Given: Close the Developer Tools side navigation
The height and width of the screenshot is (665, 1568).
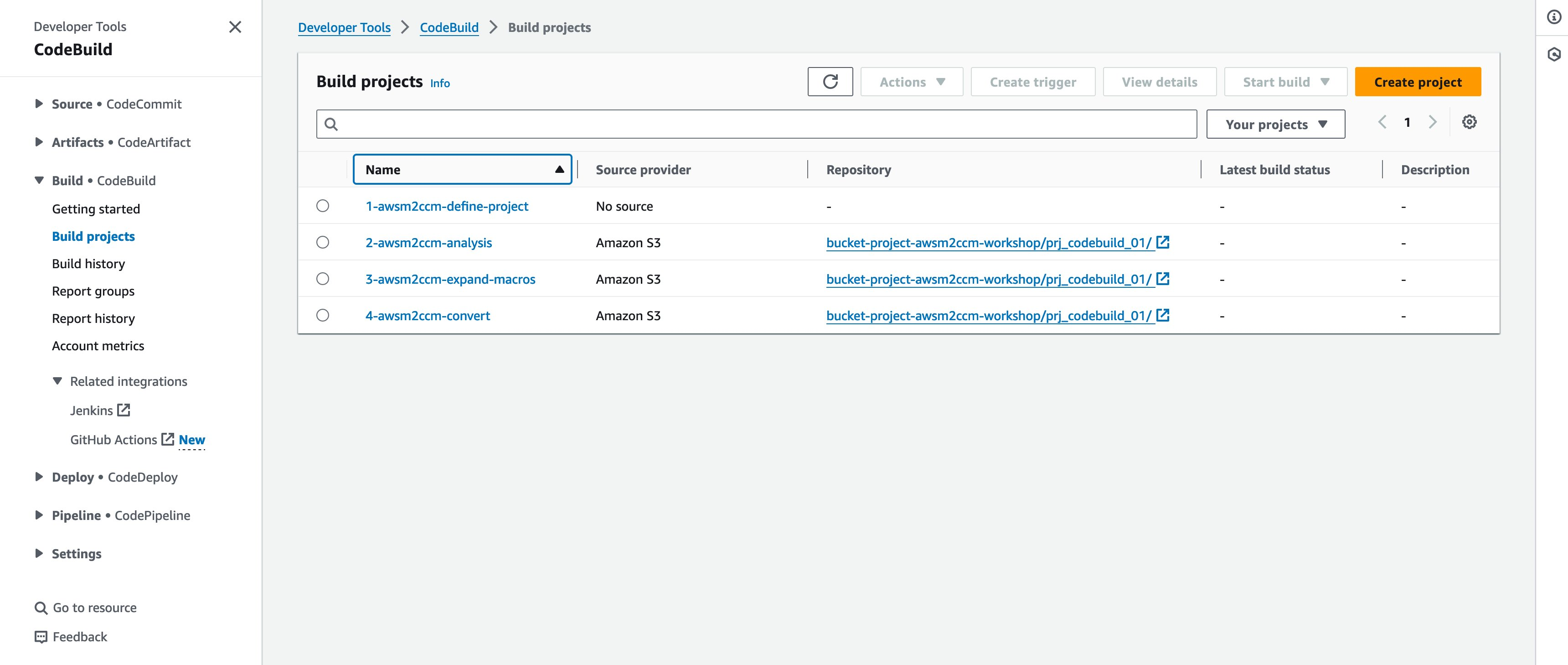Looking at the screenshot, I should (x=235, y=27).
